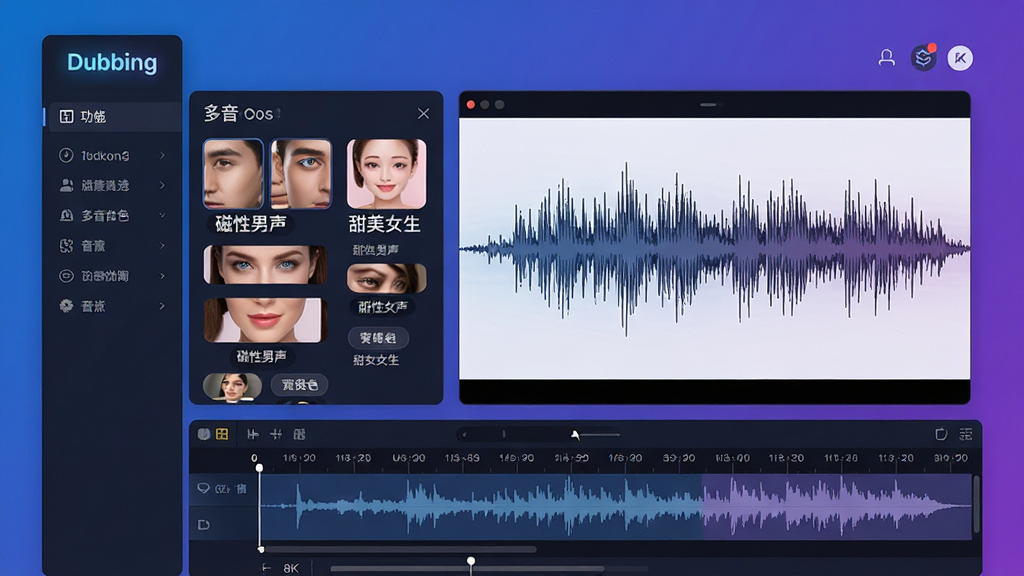Toggle the yellow grid view icon
The image size is (1024, 576).
(x=222, y=434)
